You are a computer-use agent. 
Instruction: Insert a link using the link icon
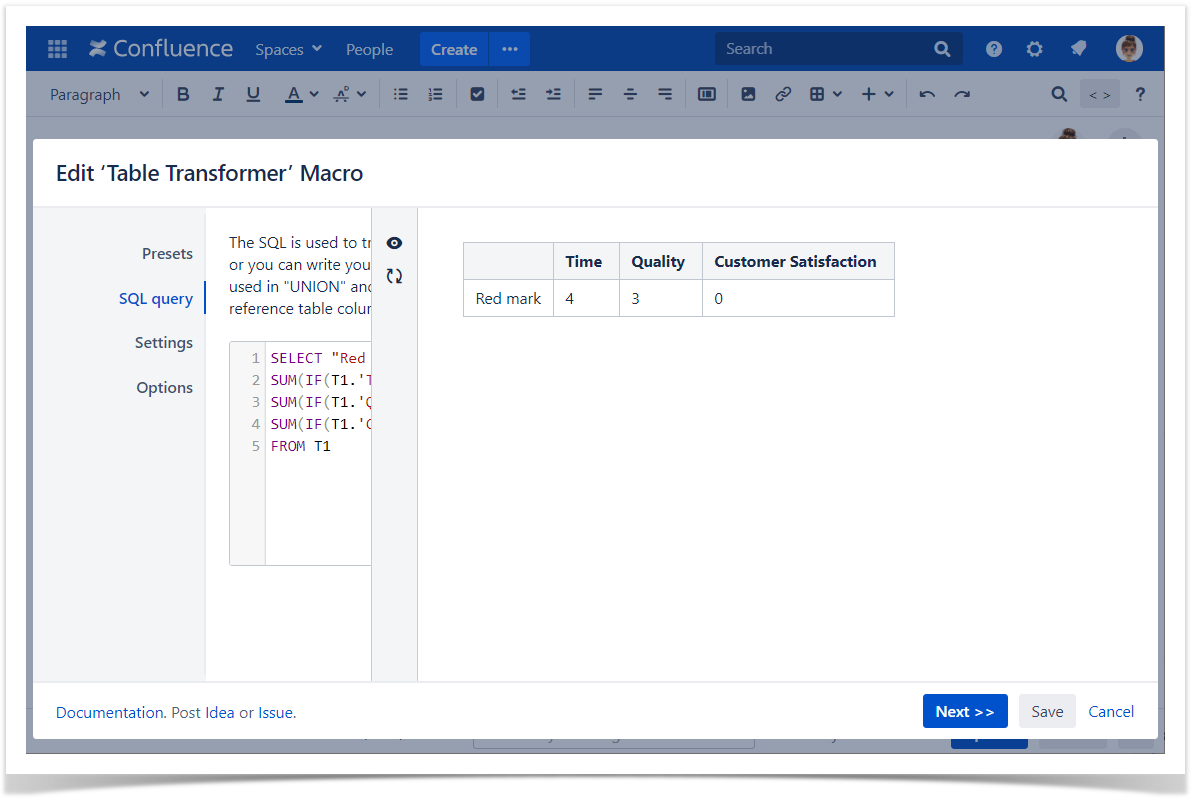[x=783, y=94]
